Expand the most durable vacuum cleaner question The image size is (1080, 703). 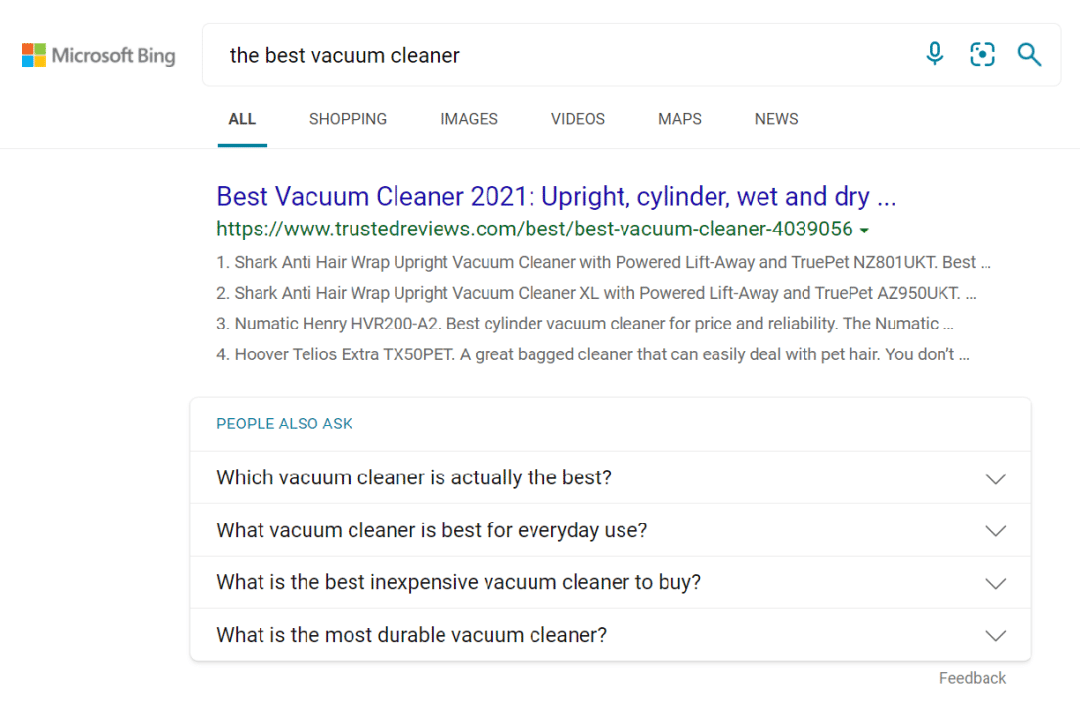point(610,635)
